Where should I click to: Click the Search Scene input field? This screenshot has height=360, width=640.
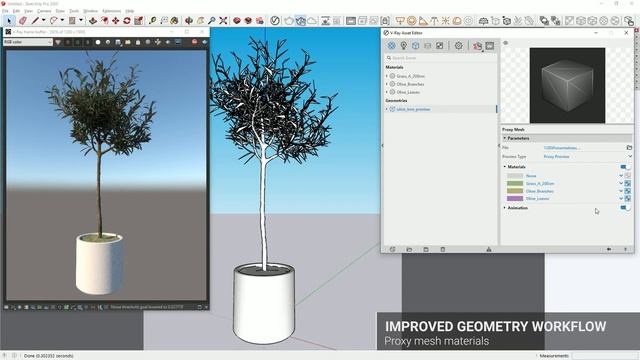(440, 58)
